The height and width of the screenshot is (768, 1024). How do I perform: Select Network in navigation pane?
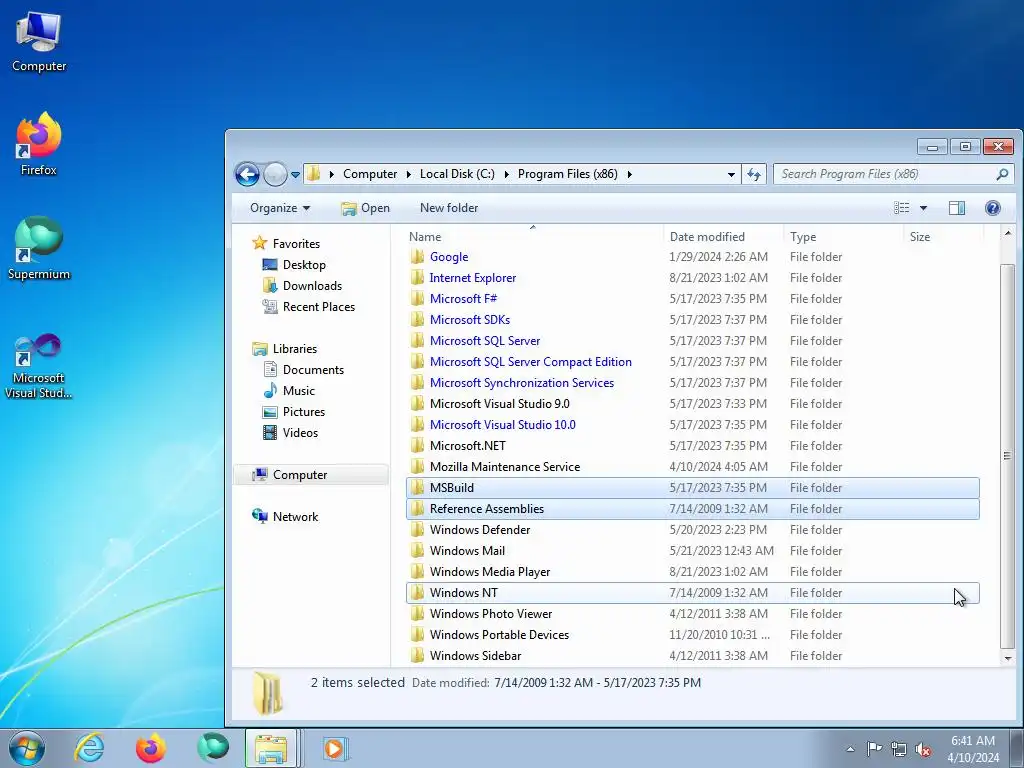pyautogui.click(x=295, y=517)
